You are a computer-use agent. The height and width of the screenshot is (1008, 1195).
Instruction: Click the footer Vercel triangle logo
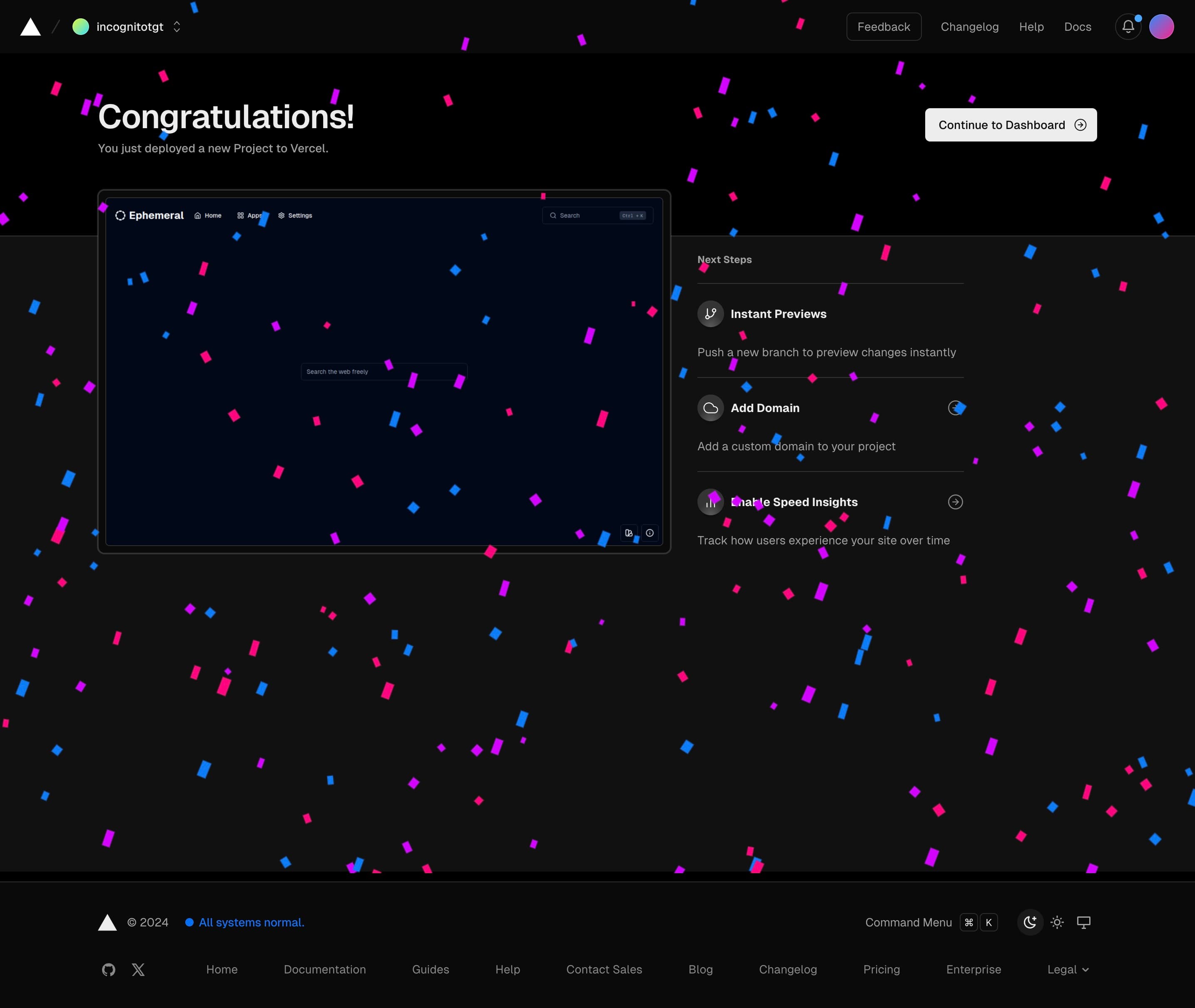point(107,922)
